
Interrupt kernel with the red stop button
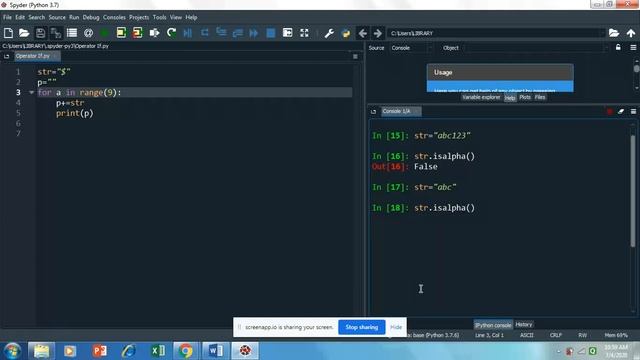pyautogui.click(x=609, y=111)
